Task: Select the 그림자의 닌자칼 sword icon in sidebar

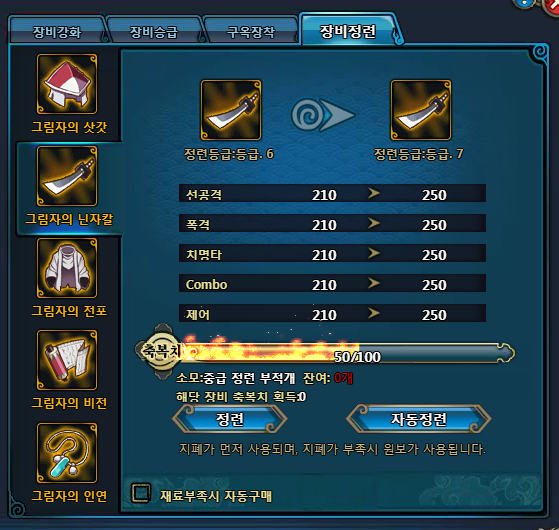Action: click(67, 176)
